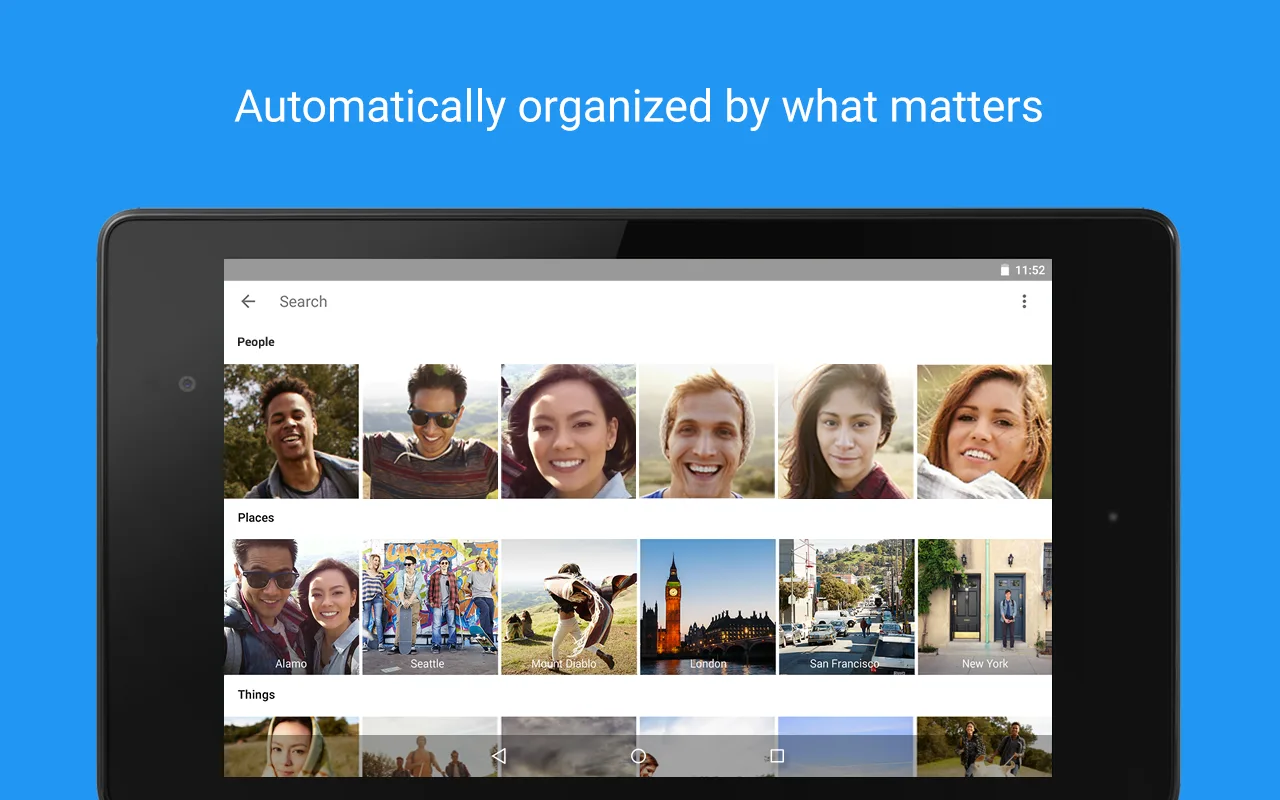1280x800 pixels.
Task: Choose the smiling blond man's face thumbnail
Action: click(707, 431)
